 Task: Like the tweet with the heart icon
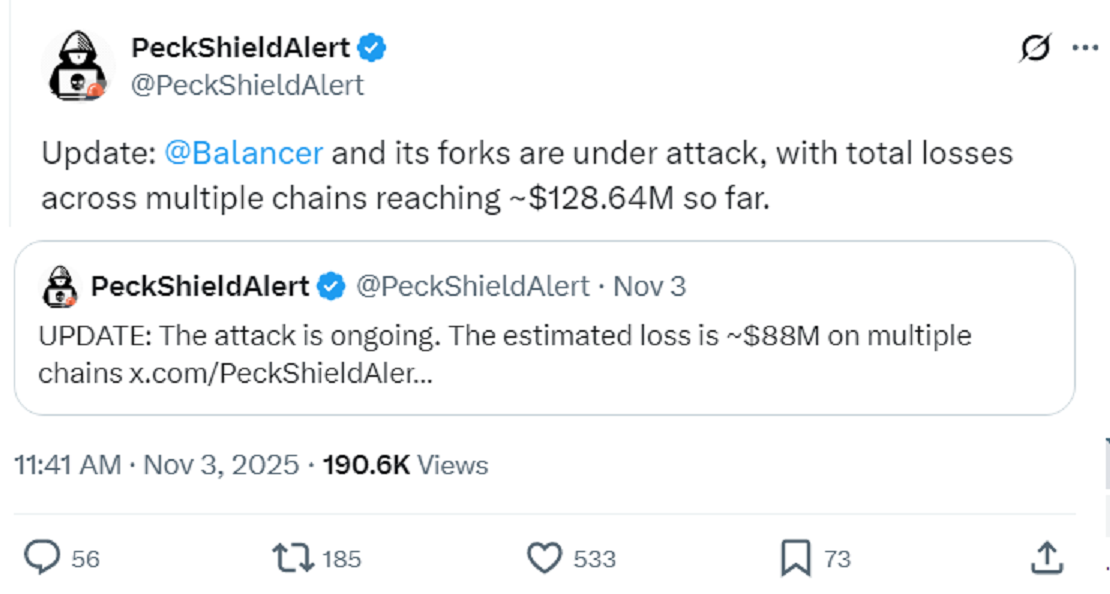click(544, 558)
